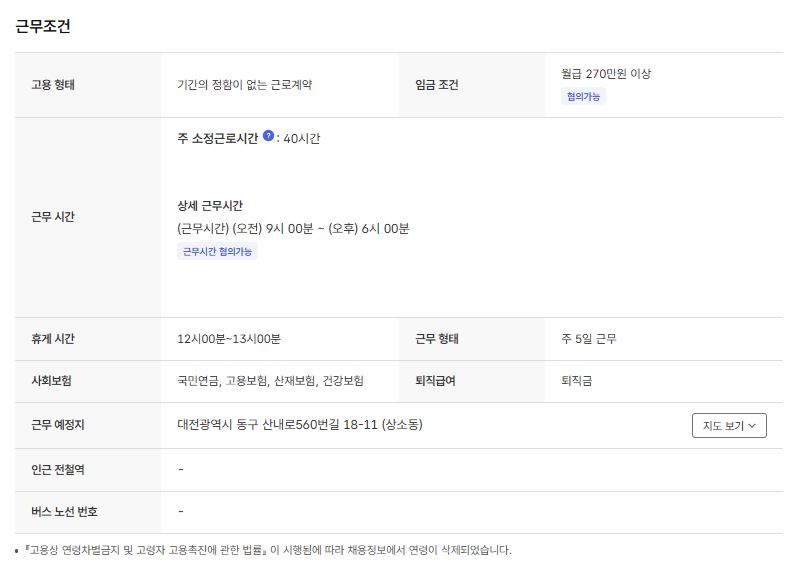Viewport: 801px width, 584px height.
Task: Click the 주 5일 근무 value
Action: tap(589, 339)
